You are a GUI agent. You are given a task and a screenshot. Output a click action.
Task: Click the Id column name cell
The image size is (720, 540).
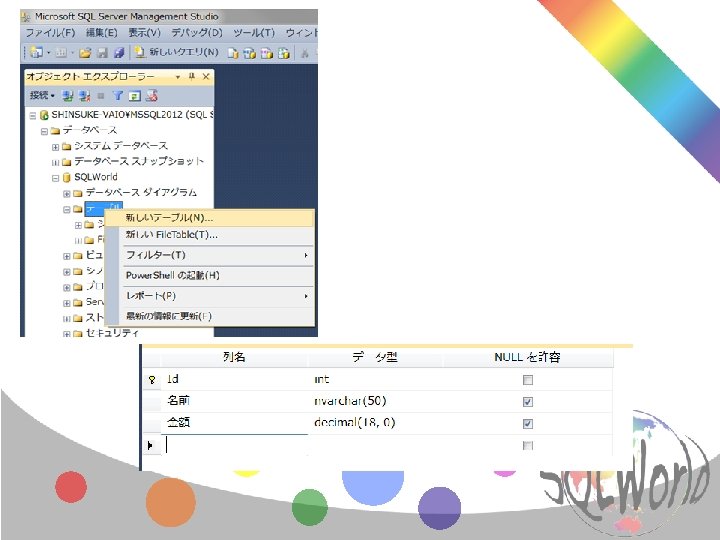point(234,379)
